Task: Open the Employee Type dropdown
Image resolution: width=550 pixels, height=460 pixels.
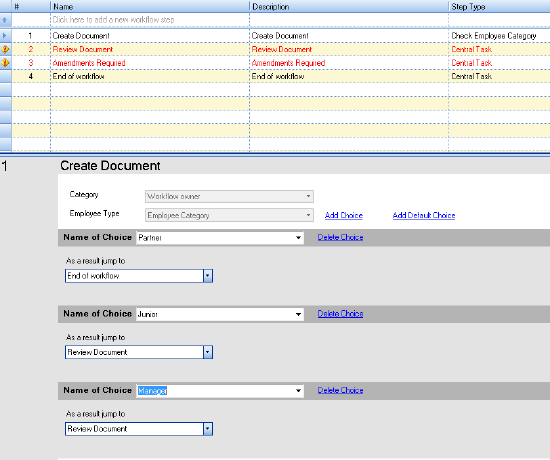Action: coord(229,215)
